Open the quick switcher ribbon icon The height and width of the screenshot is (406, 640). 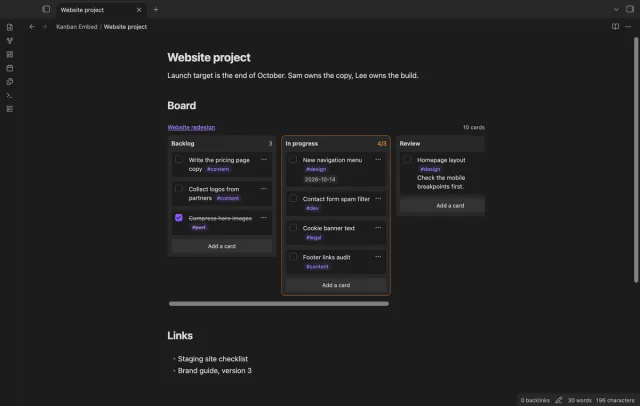tap(10, 27)
